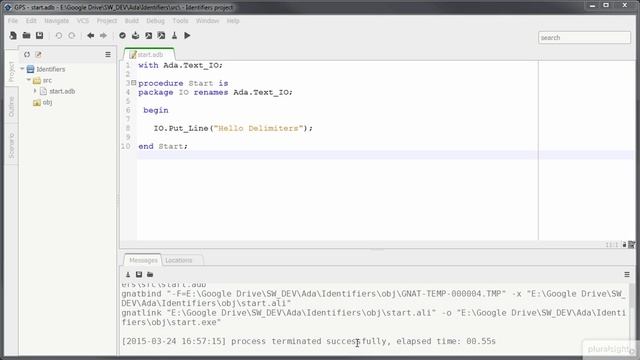Clear messages with the broom icon
640x360 pixels.
pyautogui.click(x=128, y=275)
